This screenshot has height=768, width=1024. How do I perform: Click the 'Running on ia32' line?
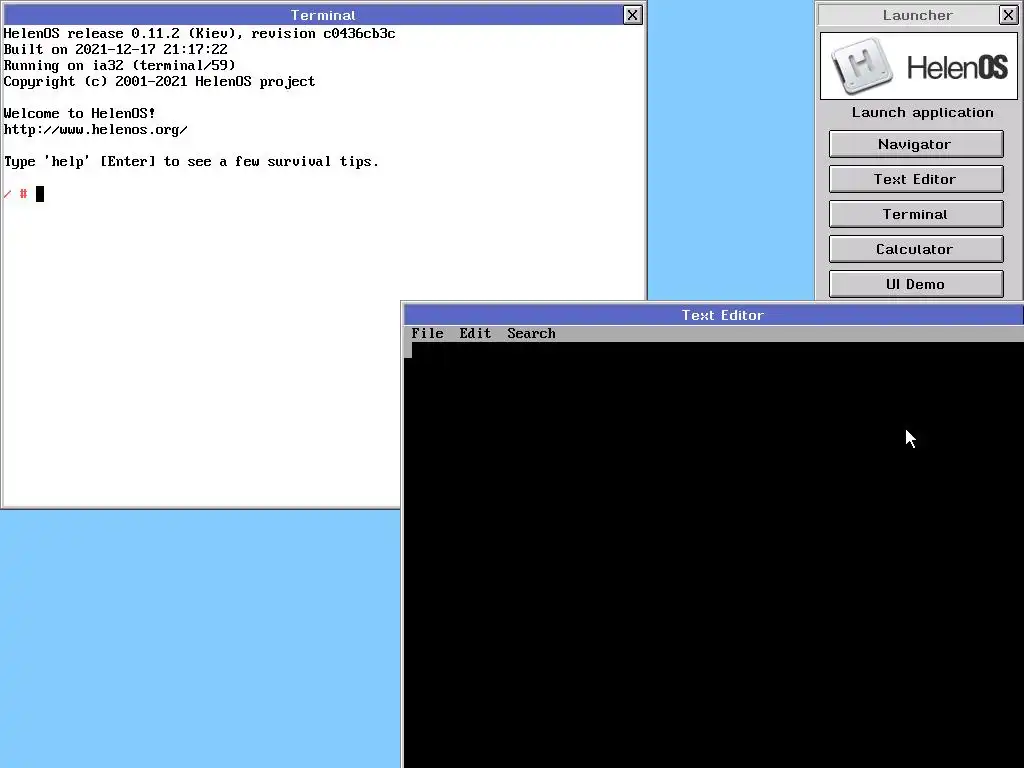pyautogui.click(x=120, y=65)
